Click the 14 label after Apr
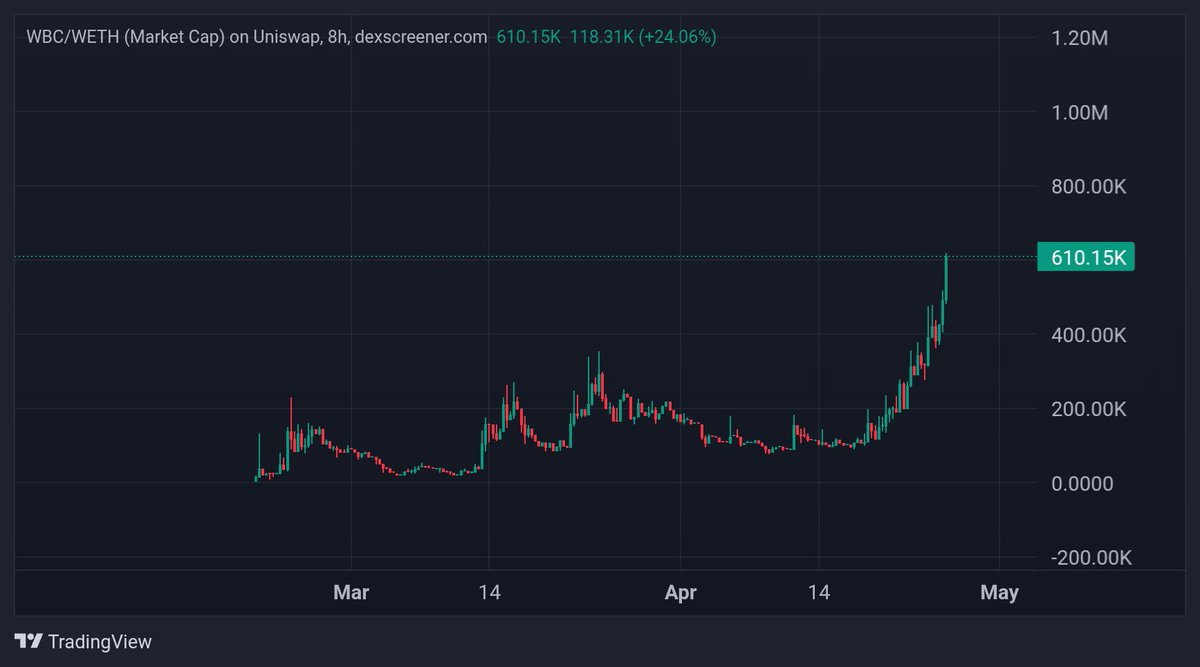The height and width of the screenshot is (667, 1200). (819, 593)
